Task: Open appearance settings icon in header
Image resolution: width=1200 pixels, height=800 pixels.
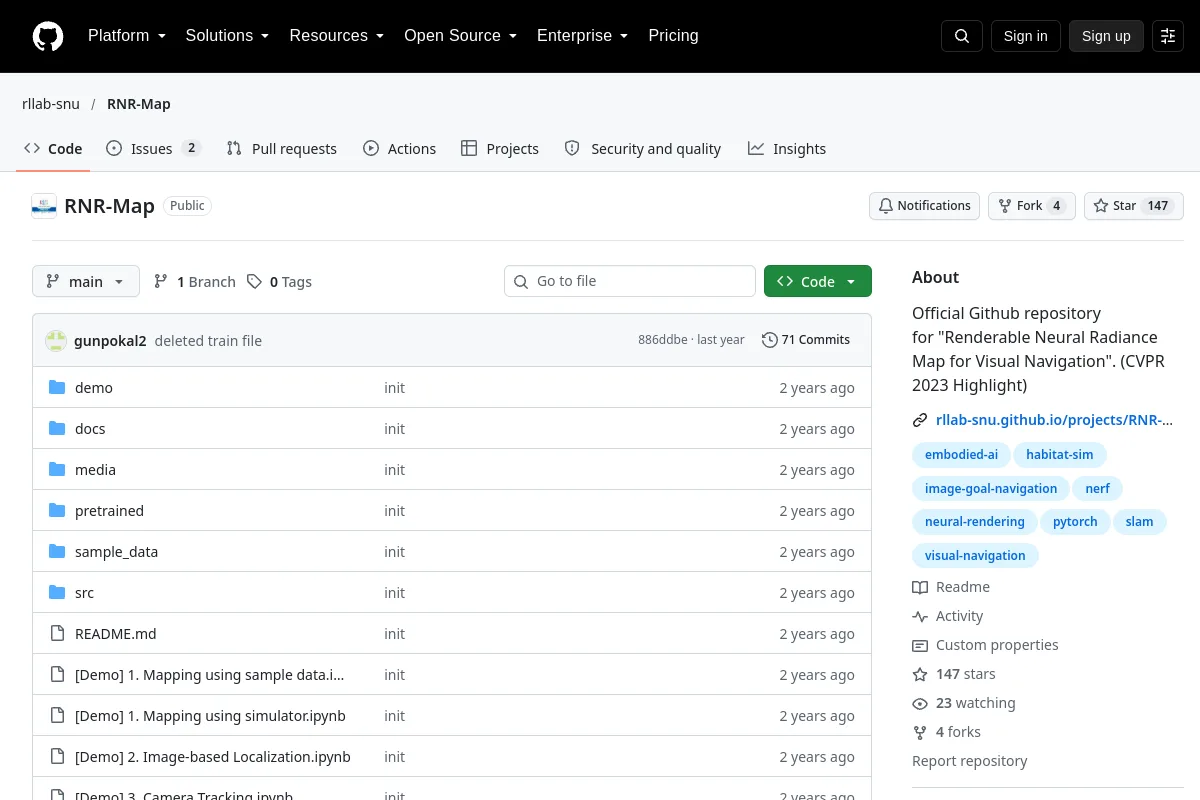Action: coord(1168,36)
